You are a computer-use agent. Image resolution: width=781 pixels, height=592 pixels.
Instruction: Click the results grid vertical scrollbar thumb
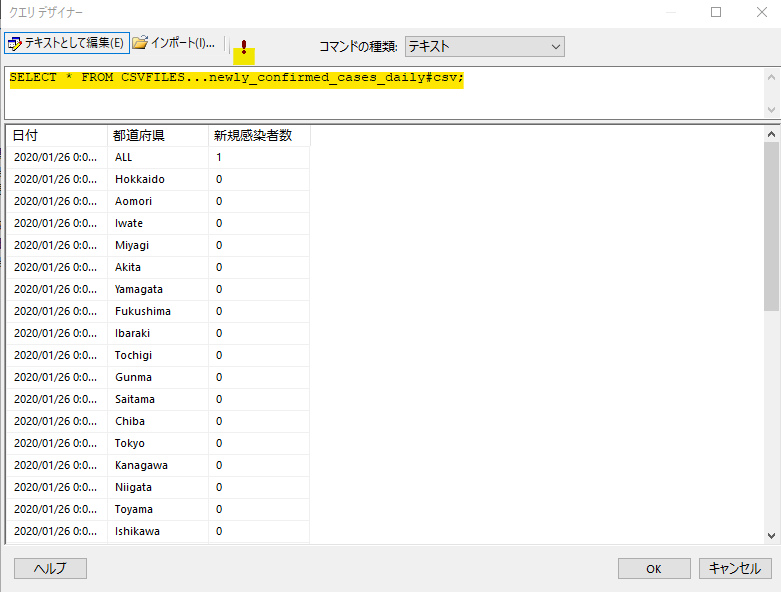(771, 225)
